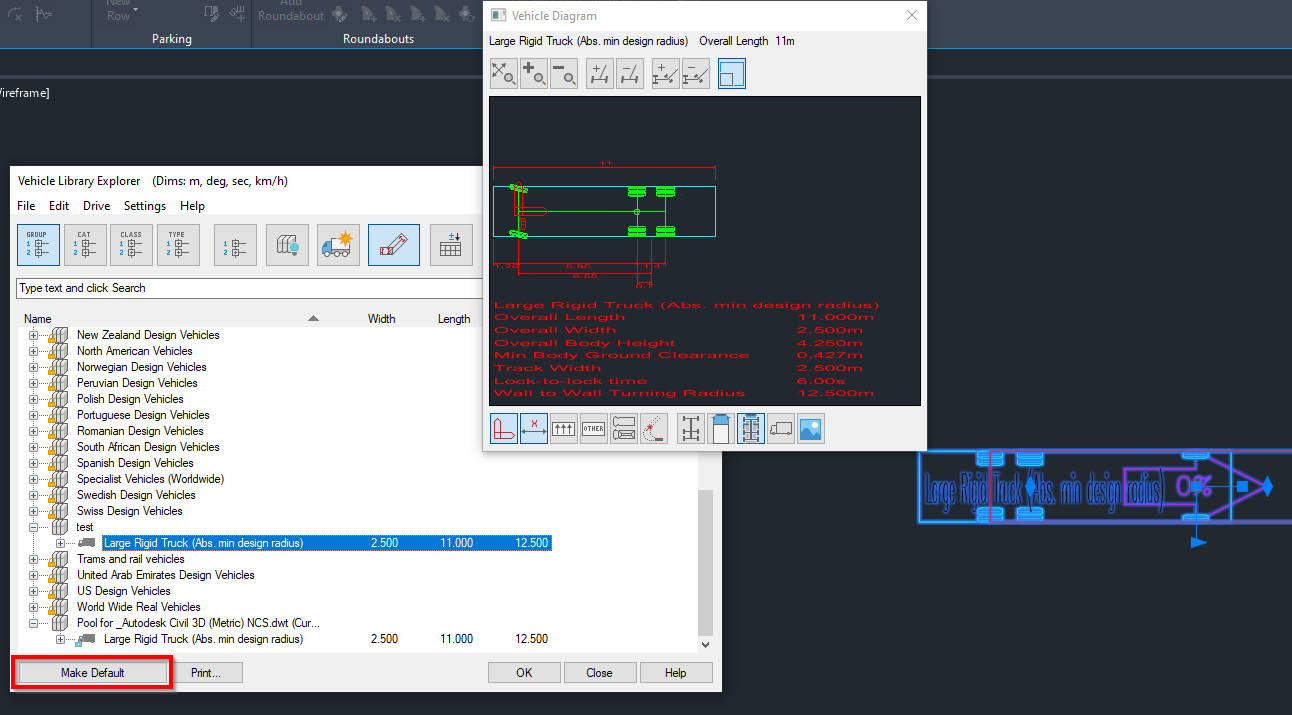Click the Length column header
The image size is (1292, 715).
click(454, 319)
